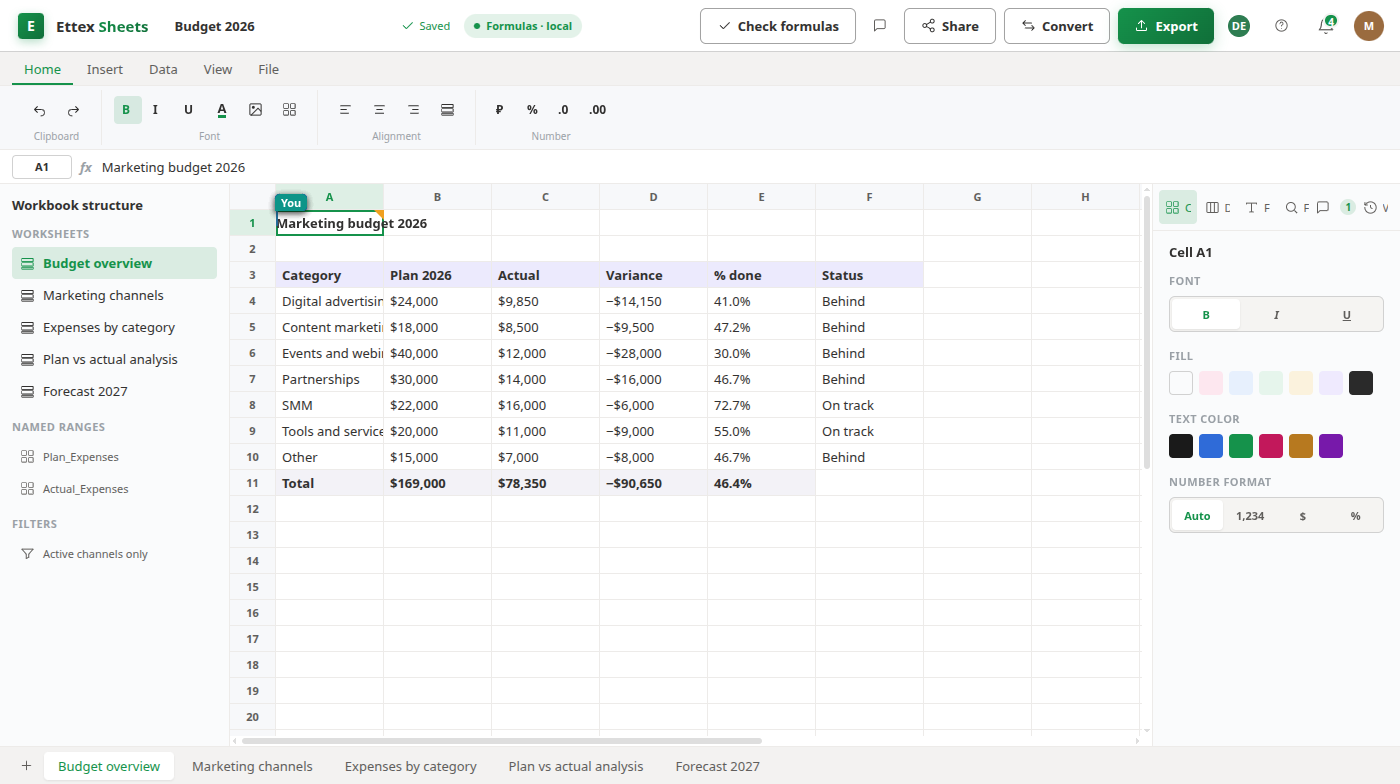Image resolution: width=1400 pixels, height=784 pixels.
Task: Click the insert image icon in toolbar
Action: coord(255,110)
